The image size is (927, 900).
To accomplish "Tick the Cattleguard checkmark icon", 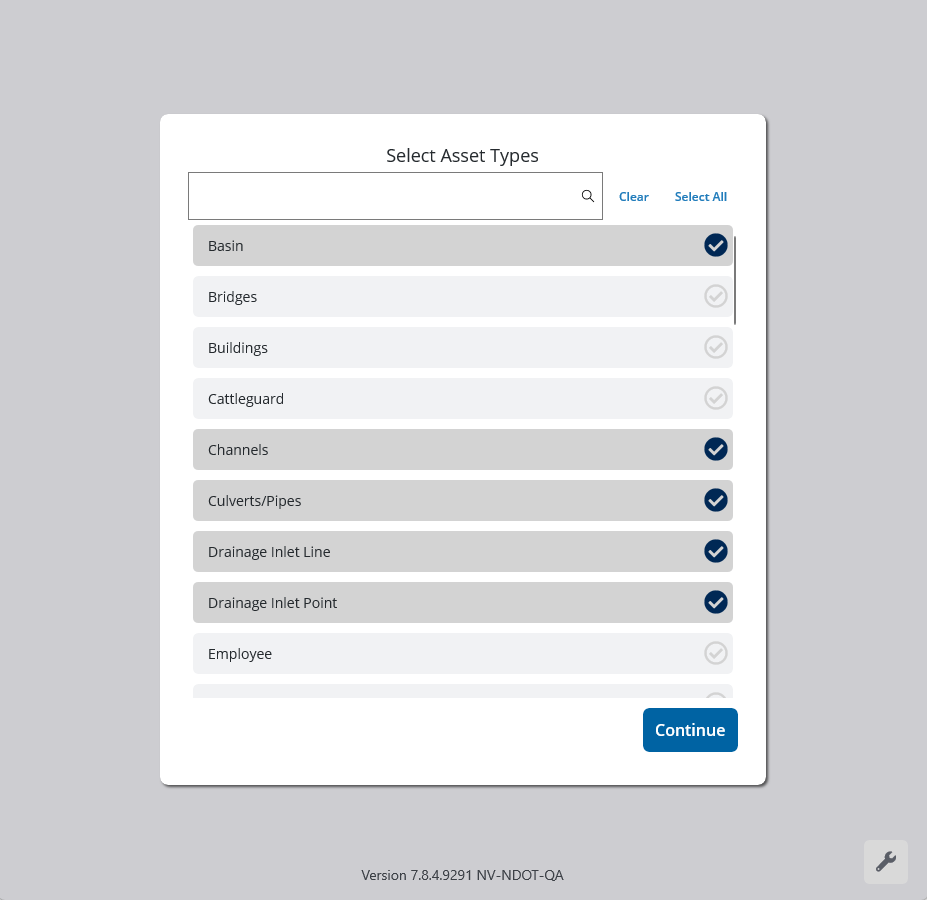I will tap(715, 398).
